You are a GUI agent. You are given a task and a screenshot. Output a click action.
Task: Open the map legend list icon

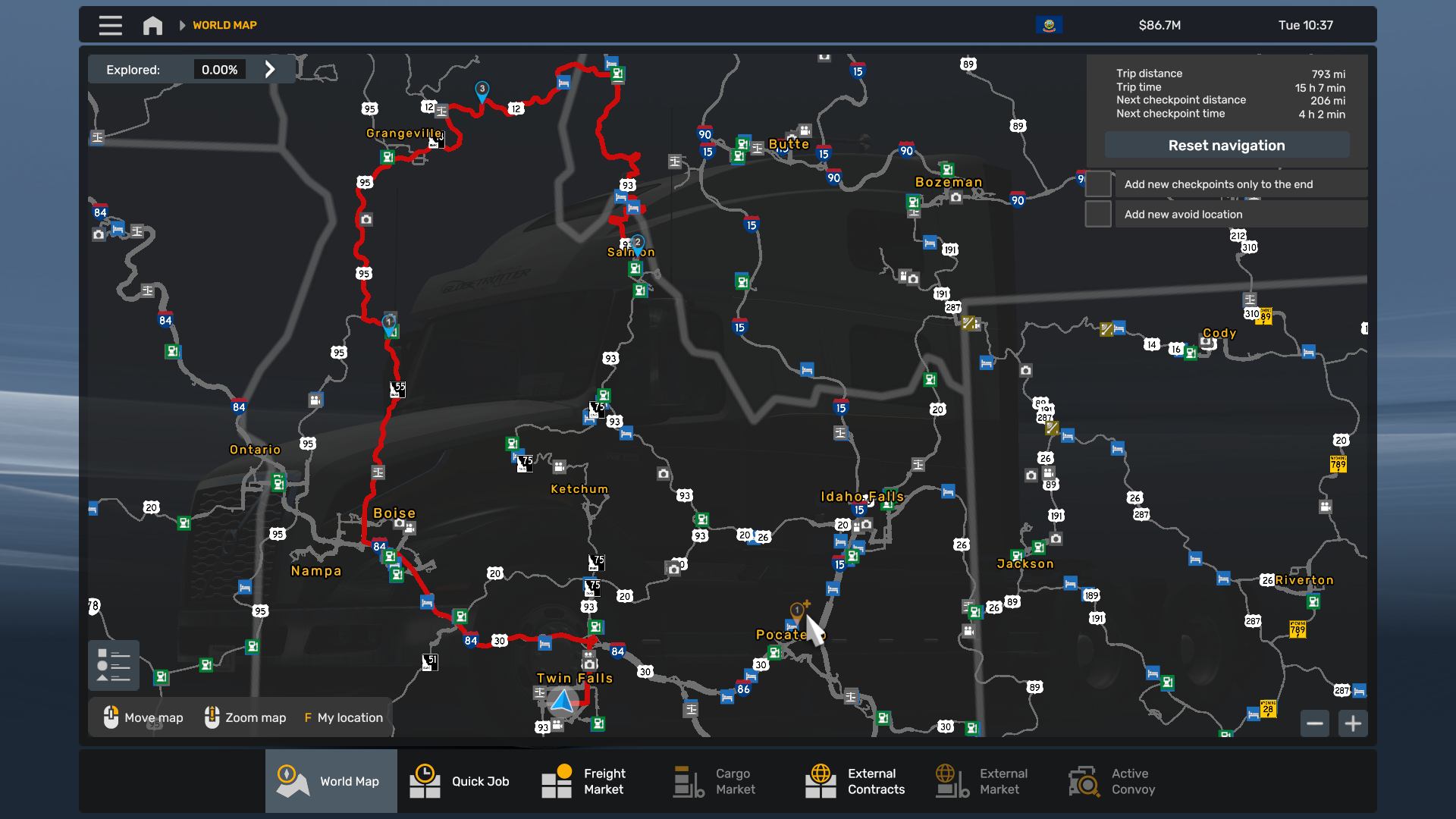click(x=114, y=665)
